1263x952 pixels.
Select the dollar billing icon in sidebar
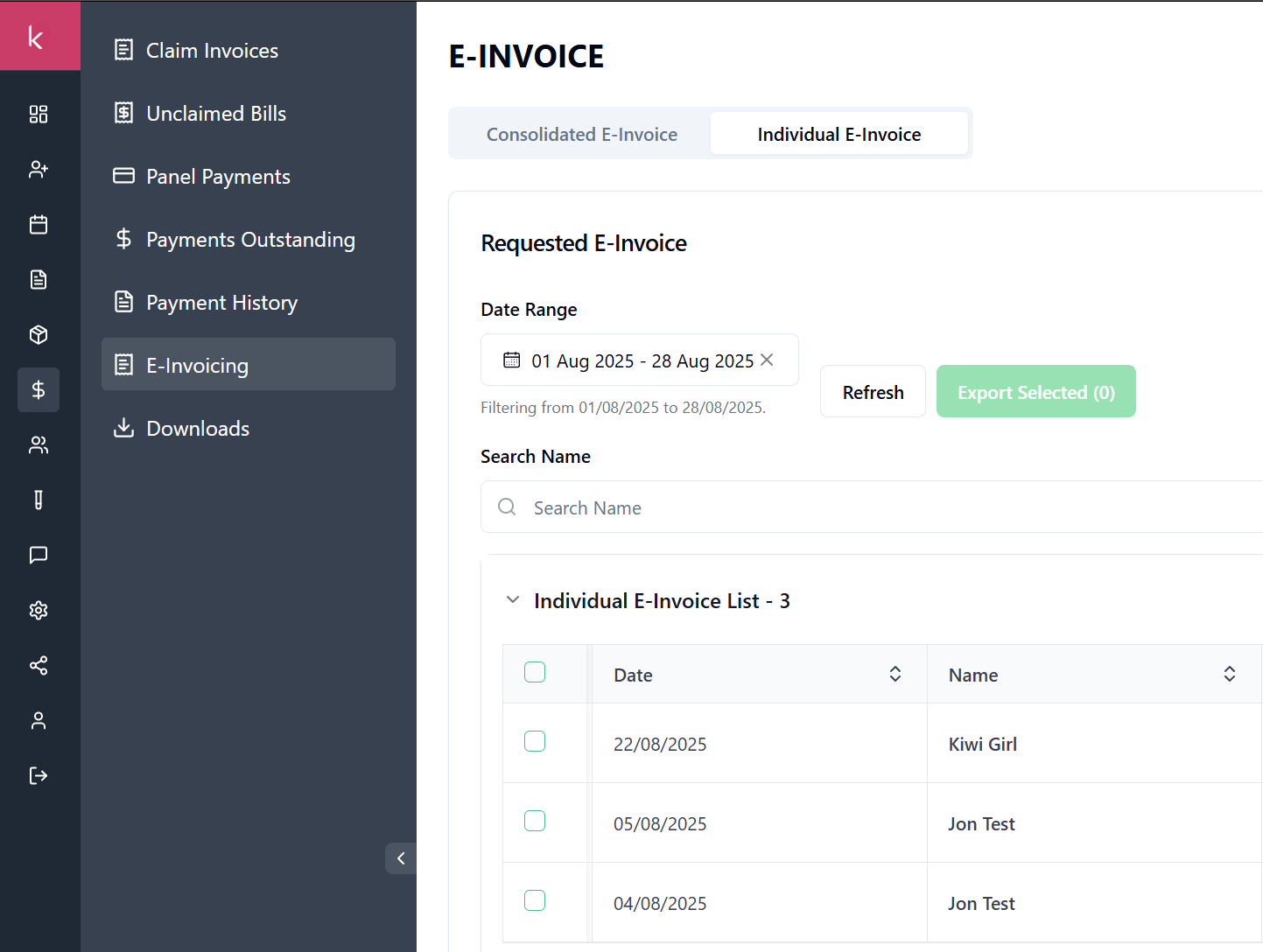(39, 389)
